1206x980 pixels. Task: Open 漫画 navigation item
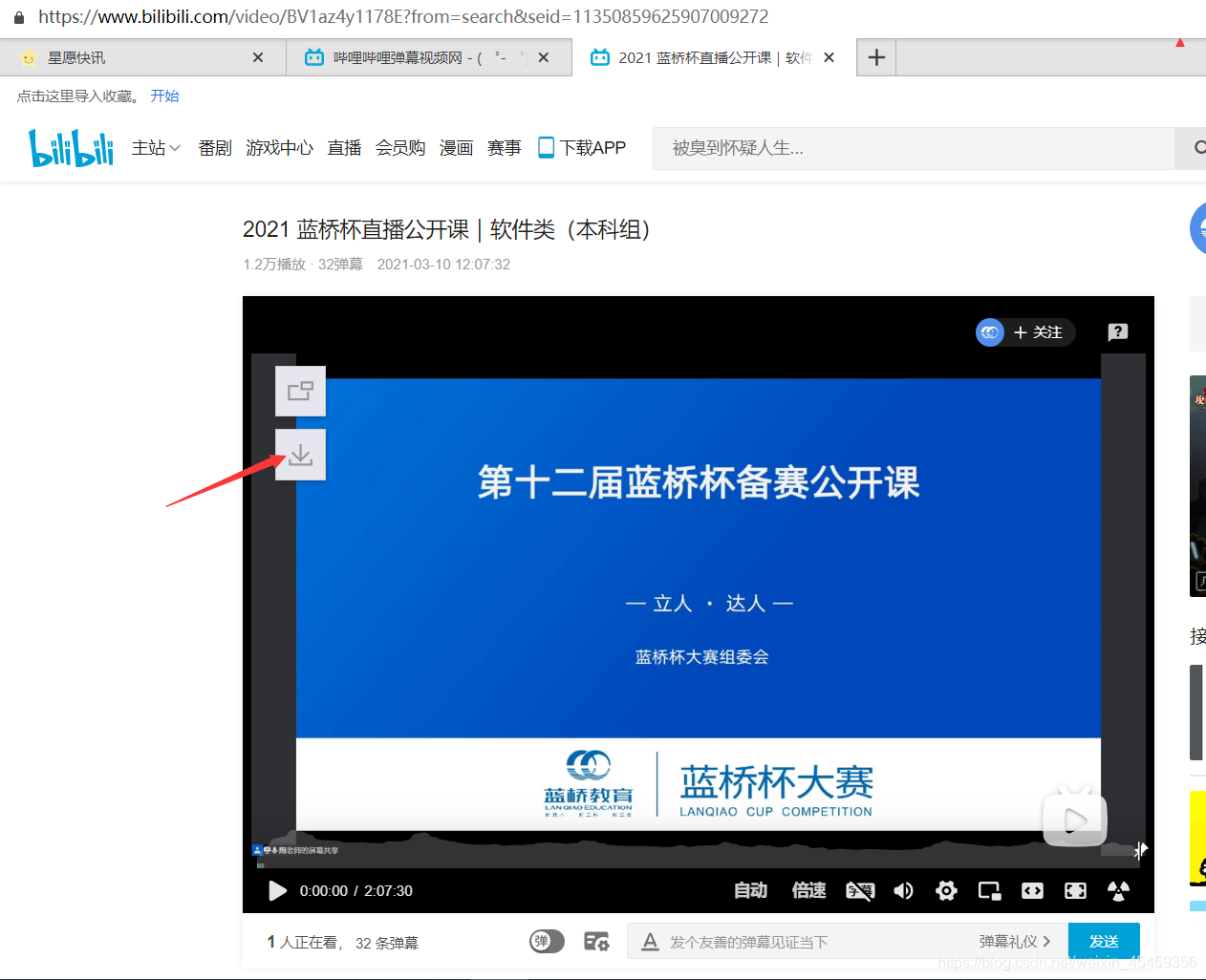[456, 148]
